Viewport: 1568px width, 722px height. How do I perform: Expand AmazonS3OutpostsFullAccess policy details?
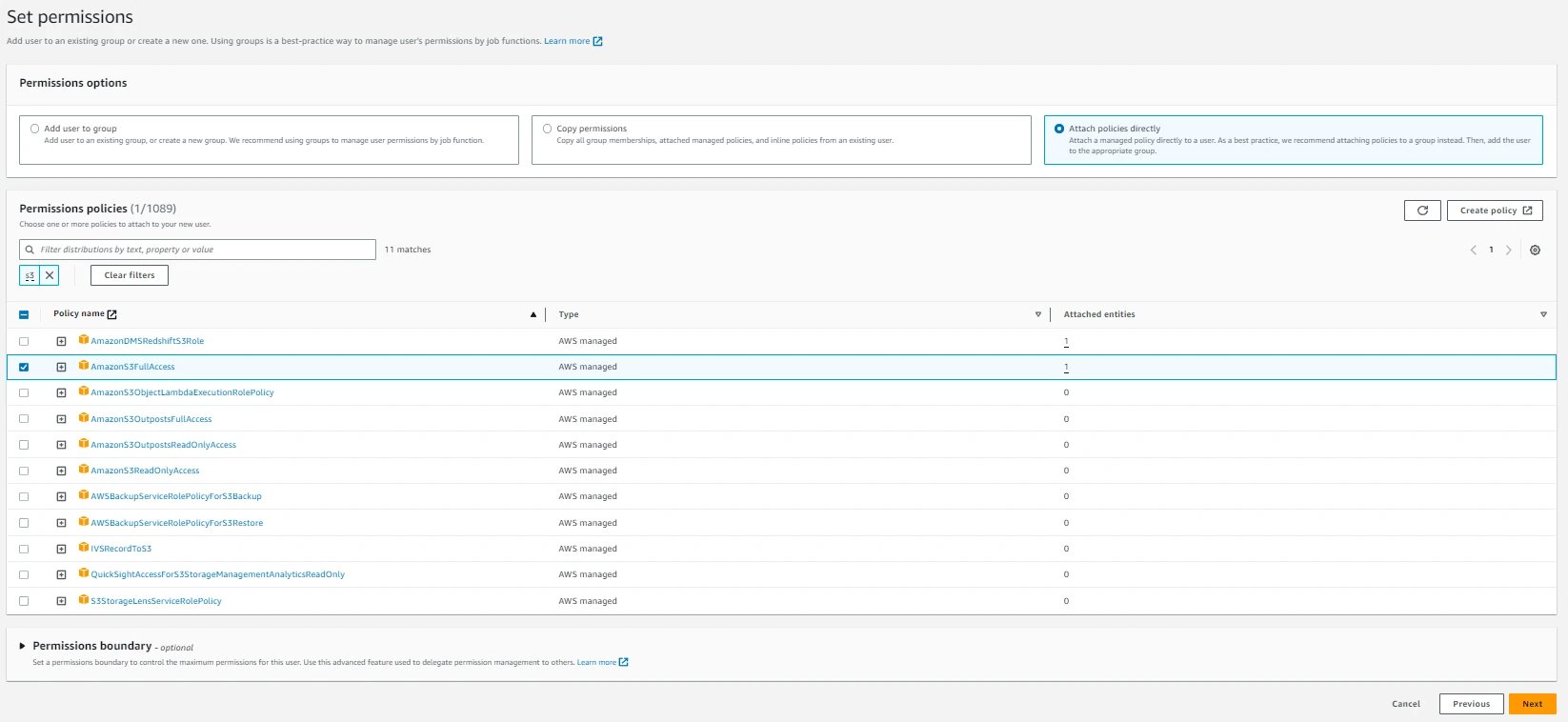tap(61, 419)
